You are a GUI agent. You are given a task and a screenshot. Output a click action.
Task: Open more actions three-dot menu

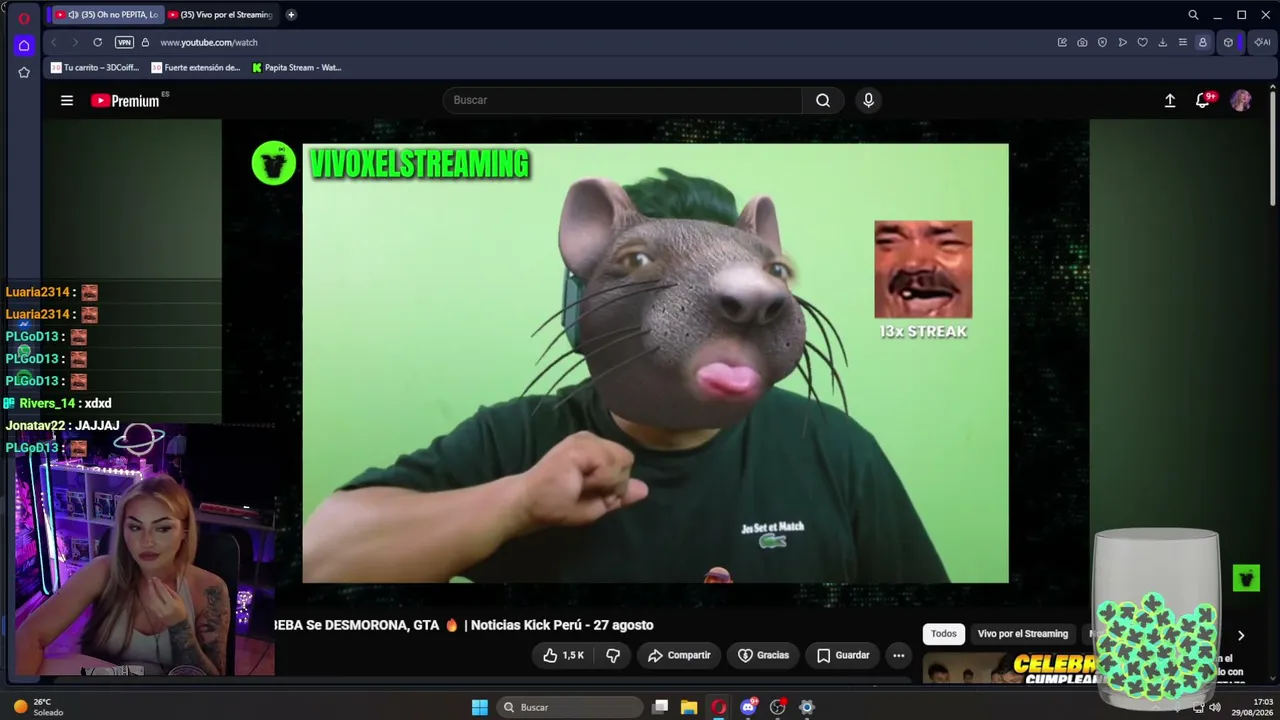point(898,655)
